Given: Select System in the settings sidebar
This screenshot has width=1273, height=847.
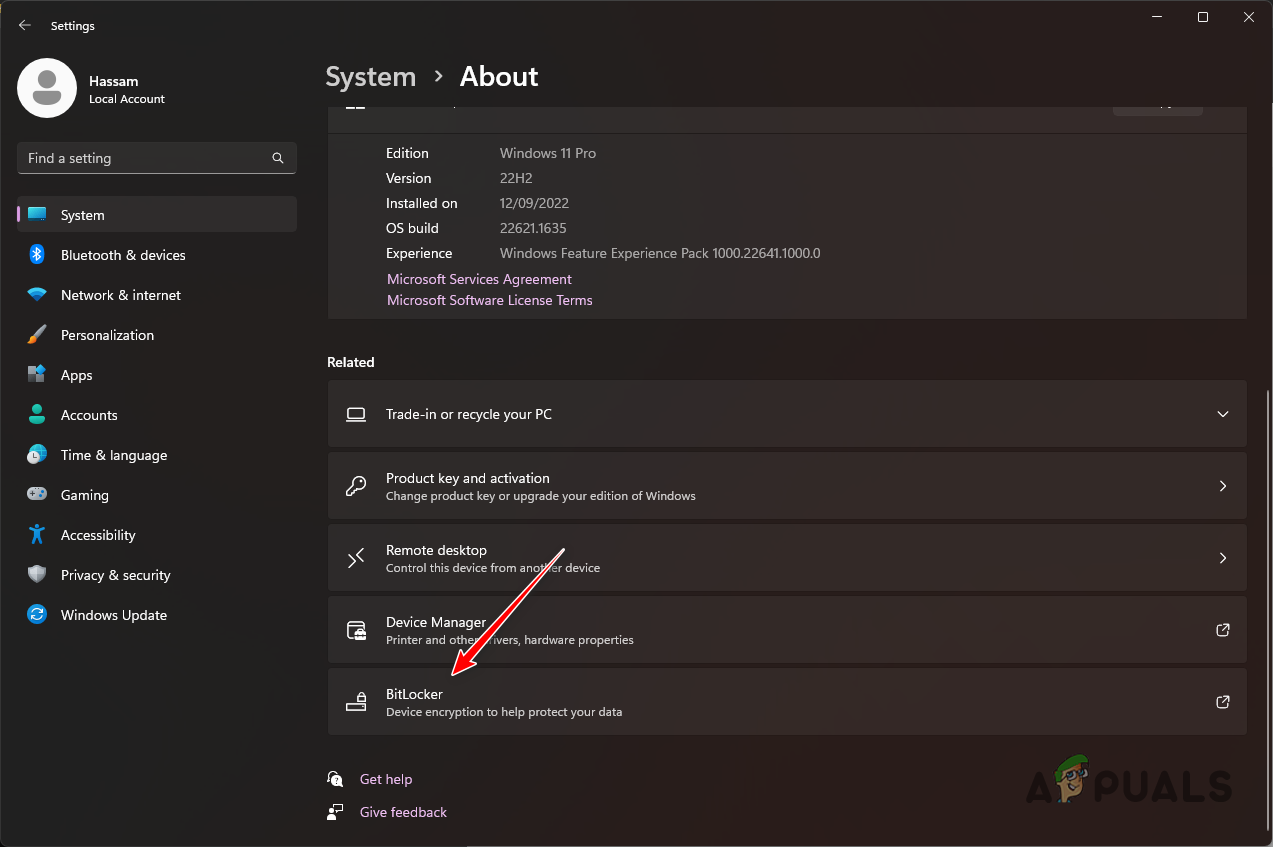Looking at the screenshot, I should (x=82, y=214).
